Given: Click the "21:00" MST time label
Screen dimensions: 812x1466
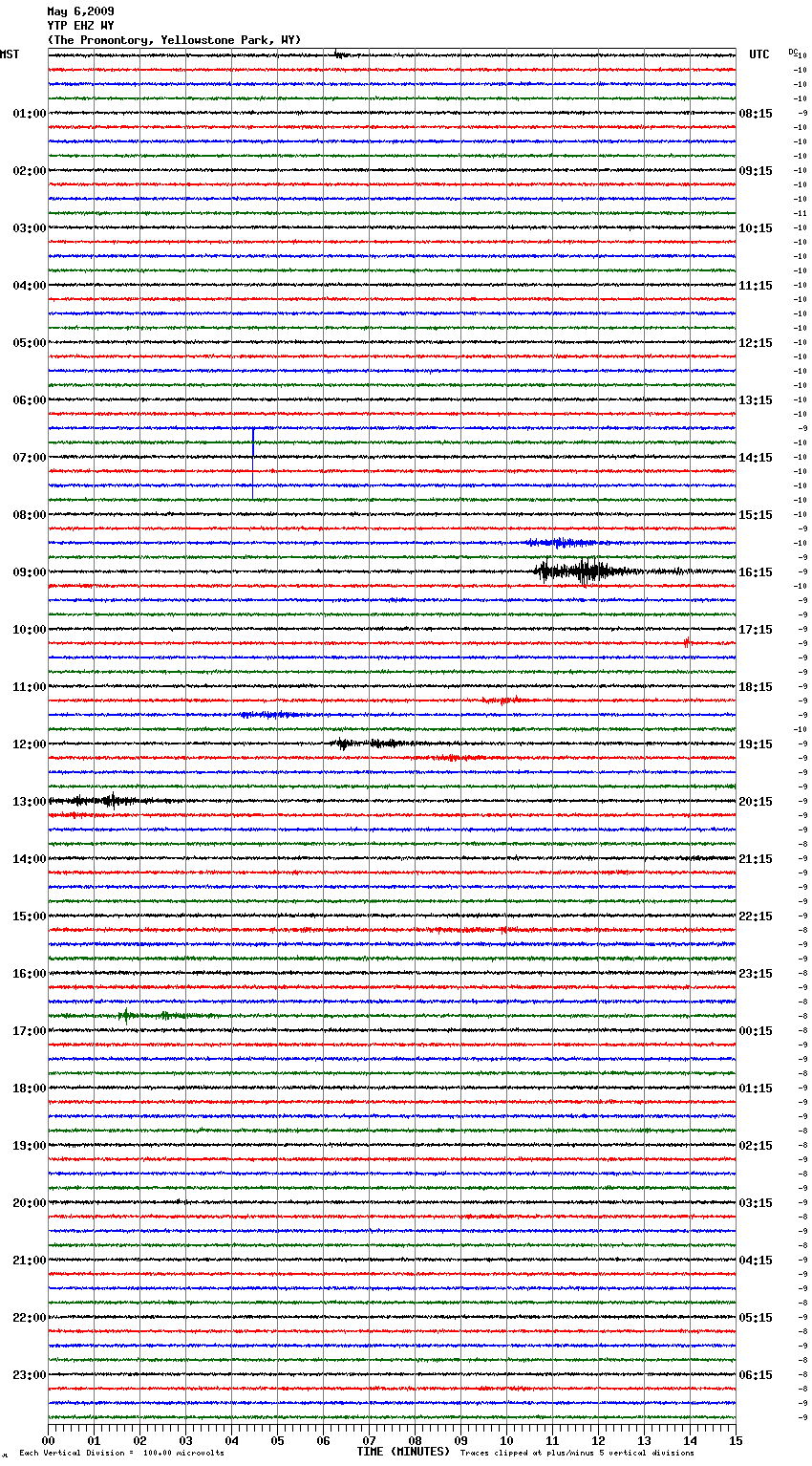Looking at the screenshot, I should coord(30,1261).
